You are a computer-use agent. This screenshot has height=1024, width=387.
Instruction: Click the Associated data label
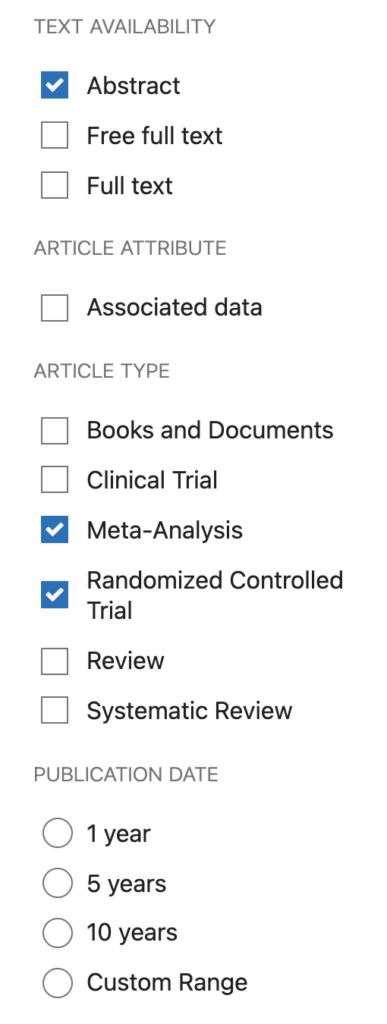174,307
